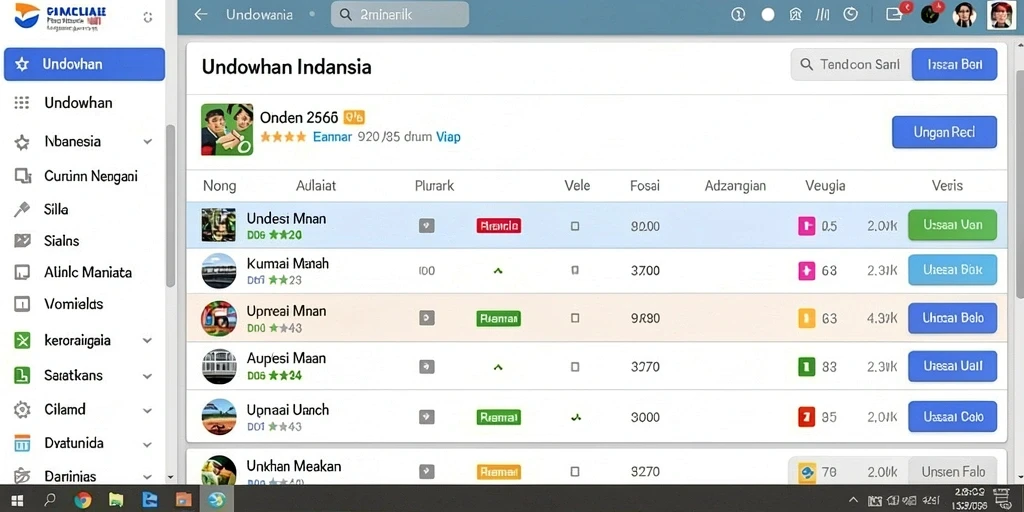Select the highlighted Undowhan sidebar item
Screen dimensions: 1024x512
pos(84,64)
